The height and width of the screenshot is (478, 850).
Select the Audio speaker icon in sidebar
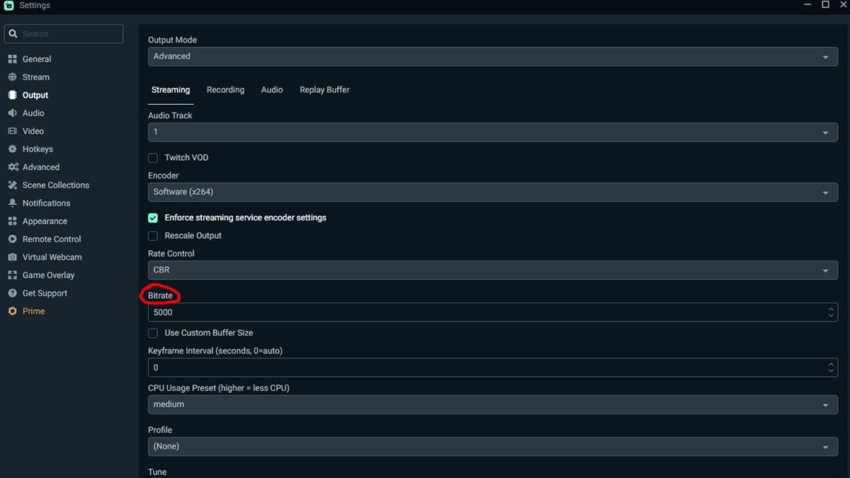[12, 113]
